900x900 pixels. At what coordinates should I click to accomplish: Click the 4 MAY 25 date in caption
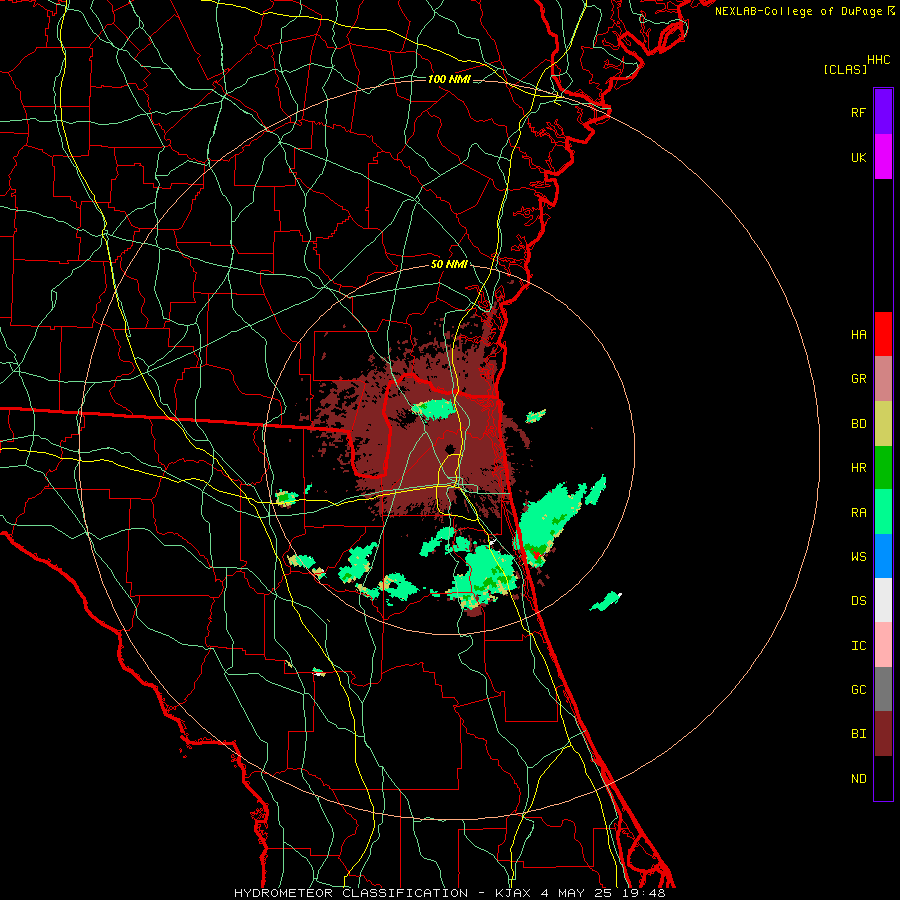[x=576, y=893]
